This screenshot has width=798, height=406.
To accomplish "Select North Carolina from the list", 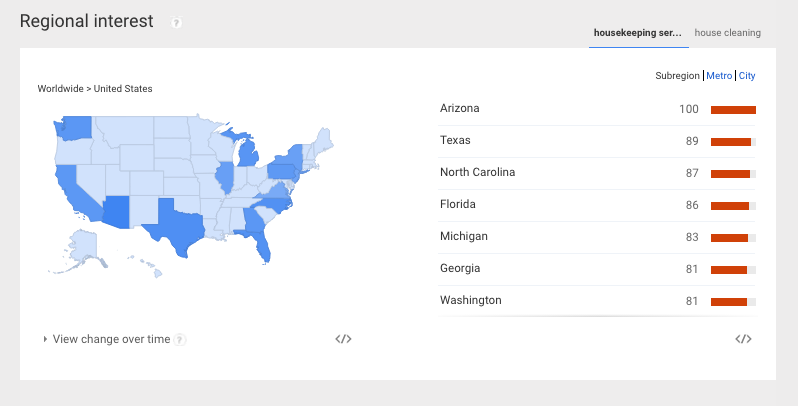I will tap(477, 172).
